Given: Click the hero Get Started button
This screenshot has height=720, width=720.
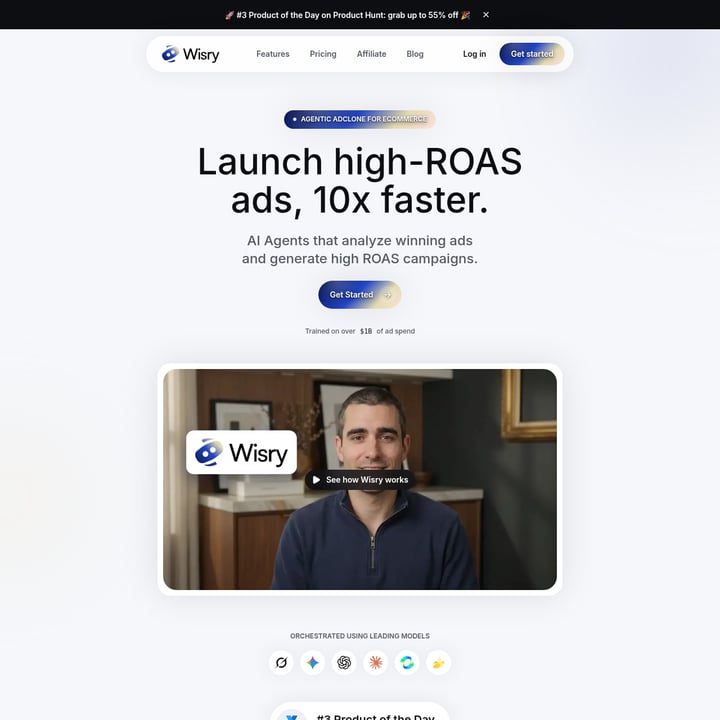Looking at the screenshot, I should (360, 294).
